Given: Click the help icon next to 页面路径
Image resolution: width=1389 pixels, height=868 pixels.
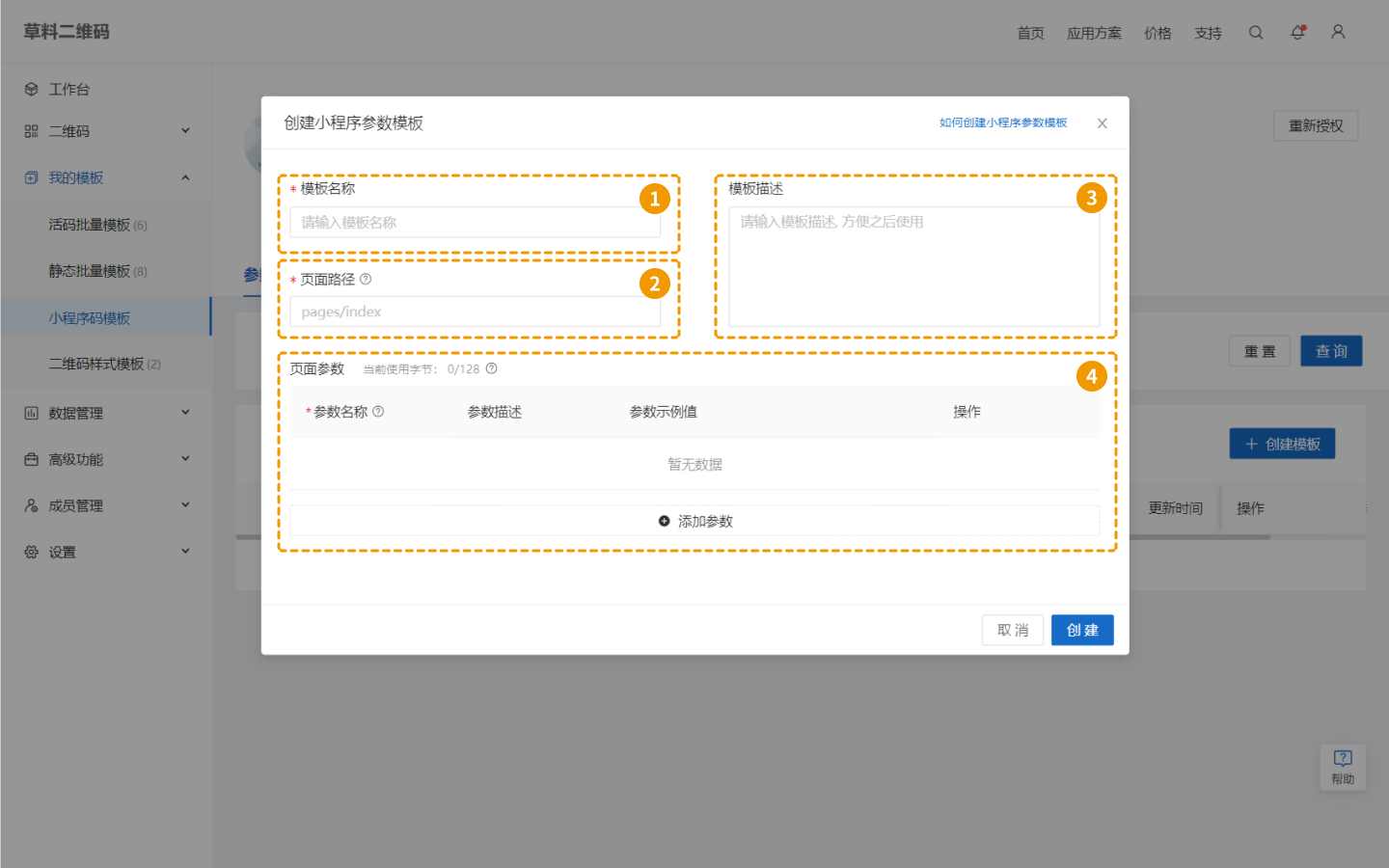Looking at the screenshot, I should (368, 279).
